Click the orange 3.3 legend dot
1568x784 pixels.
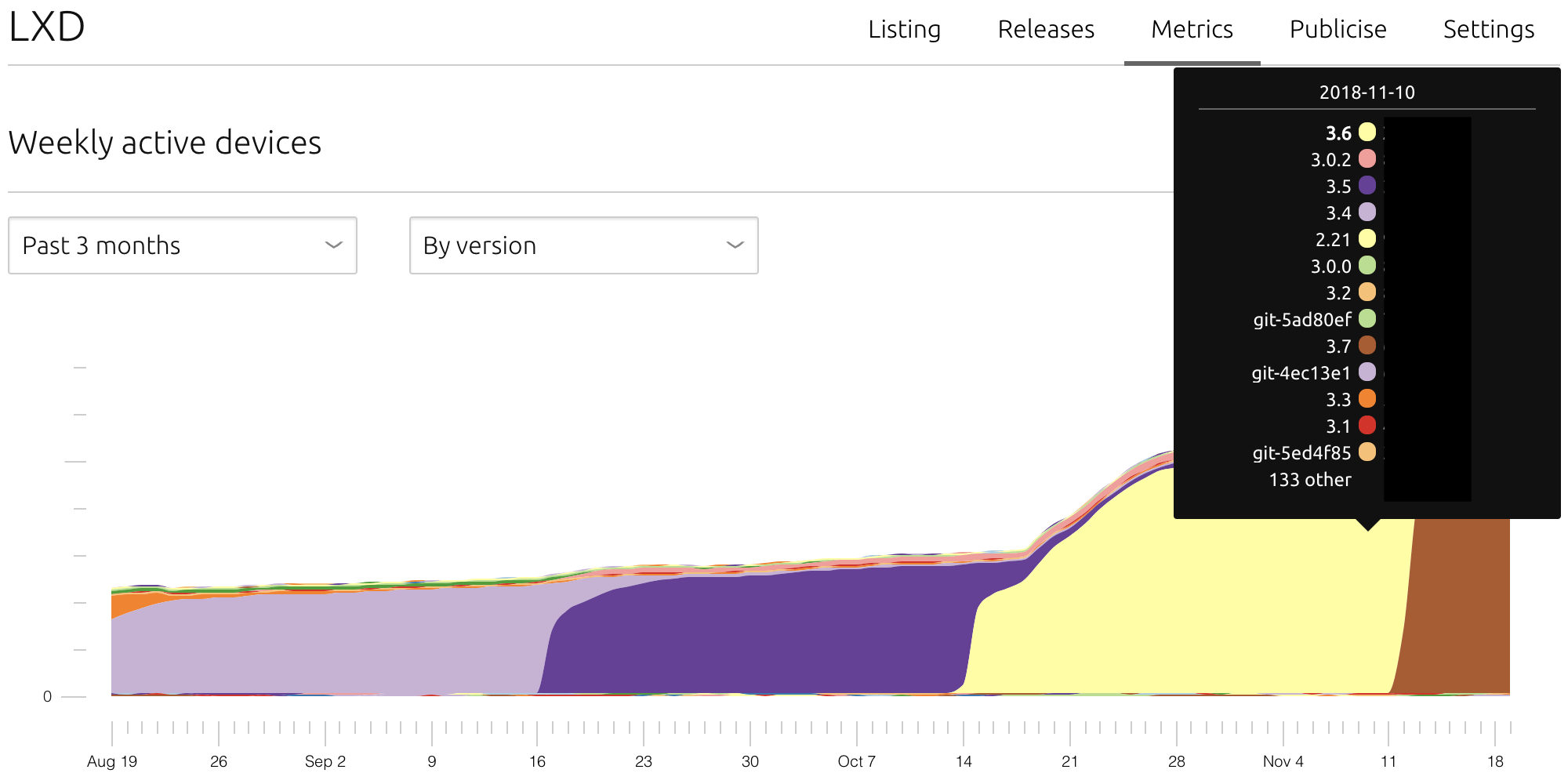[1367, 399]
